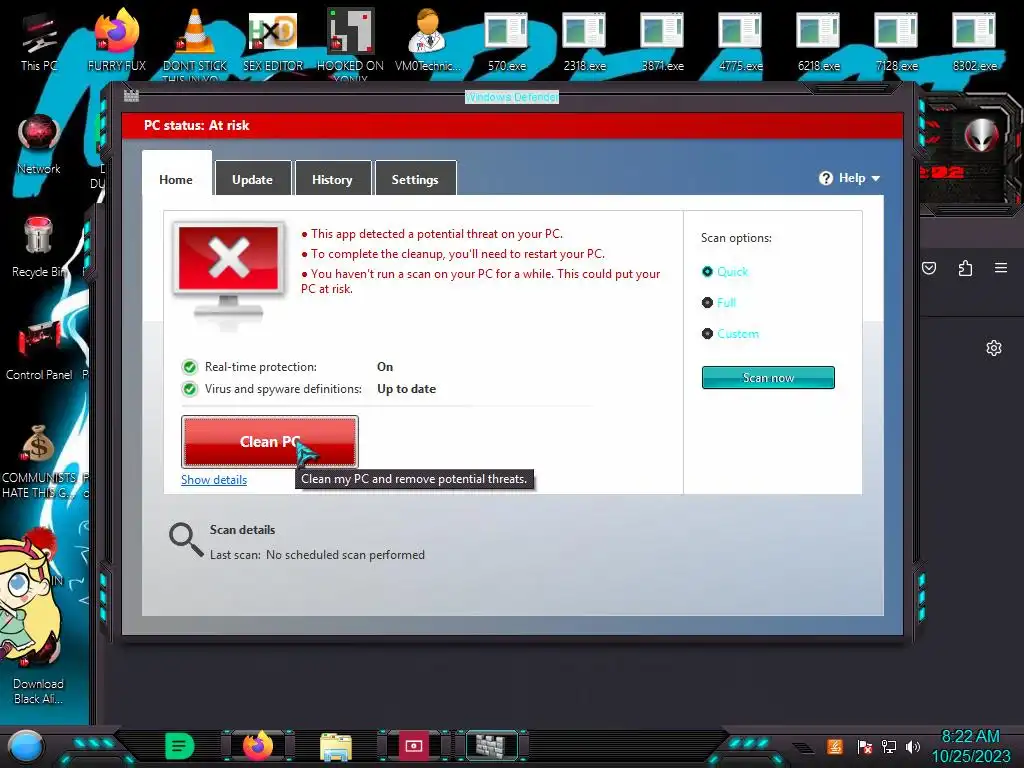Open This PC desktop icon

tap(39, 40)
